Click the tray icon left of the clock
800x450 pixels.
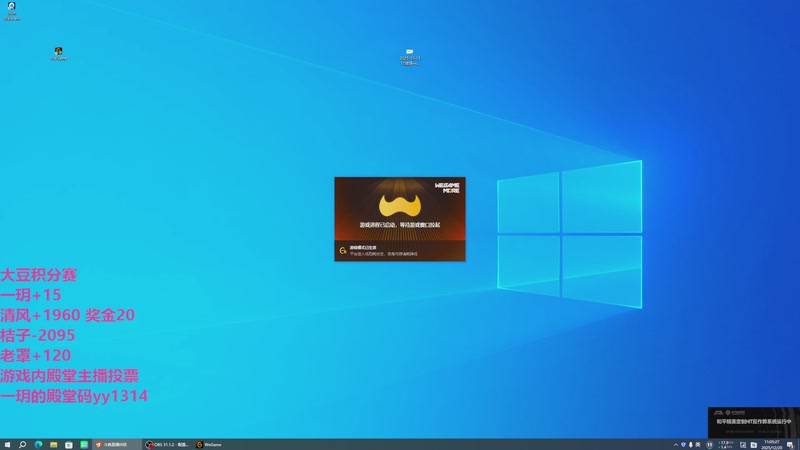click(x=754, y=445)
